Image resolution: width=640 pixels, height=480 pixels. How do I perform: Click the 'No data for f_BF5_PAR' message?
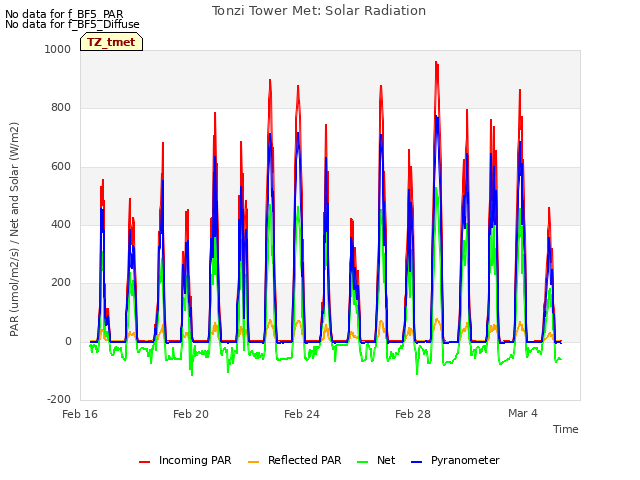(x=64, y=14)
